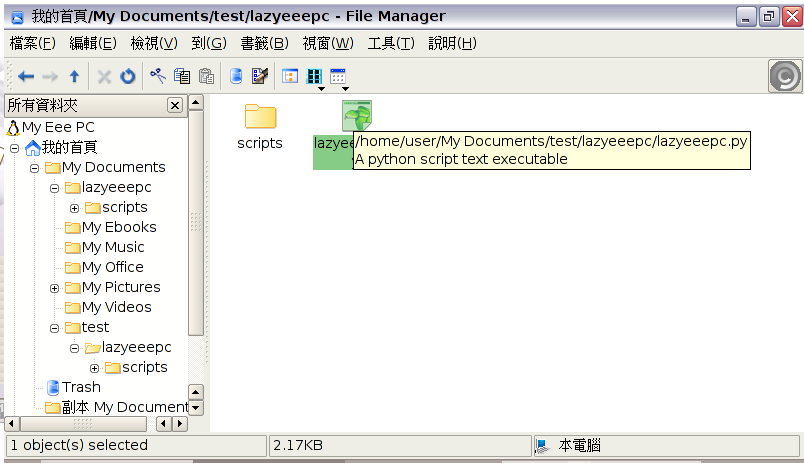The image size is (804, 463).
Task: Open the Trash icon in toolbar
Action: (236, 76)
